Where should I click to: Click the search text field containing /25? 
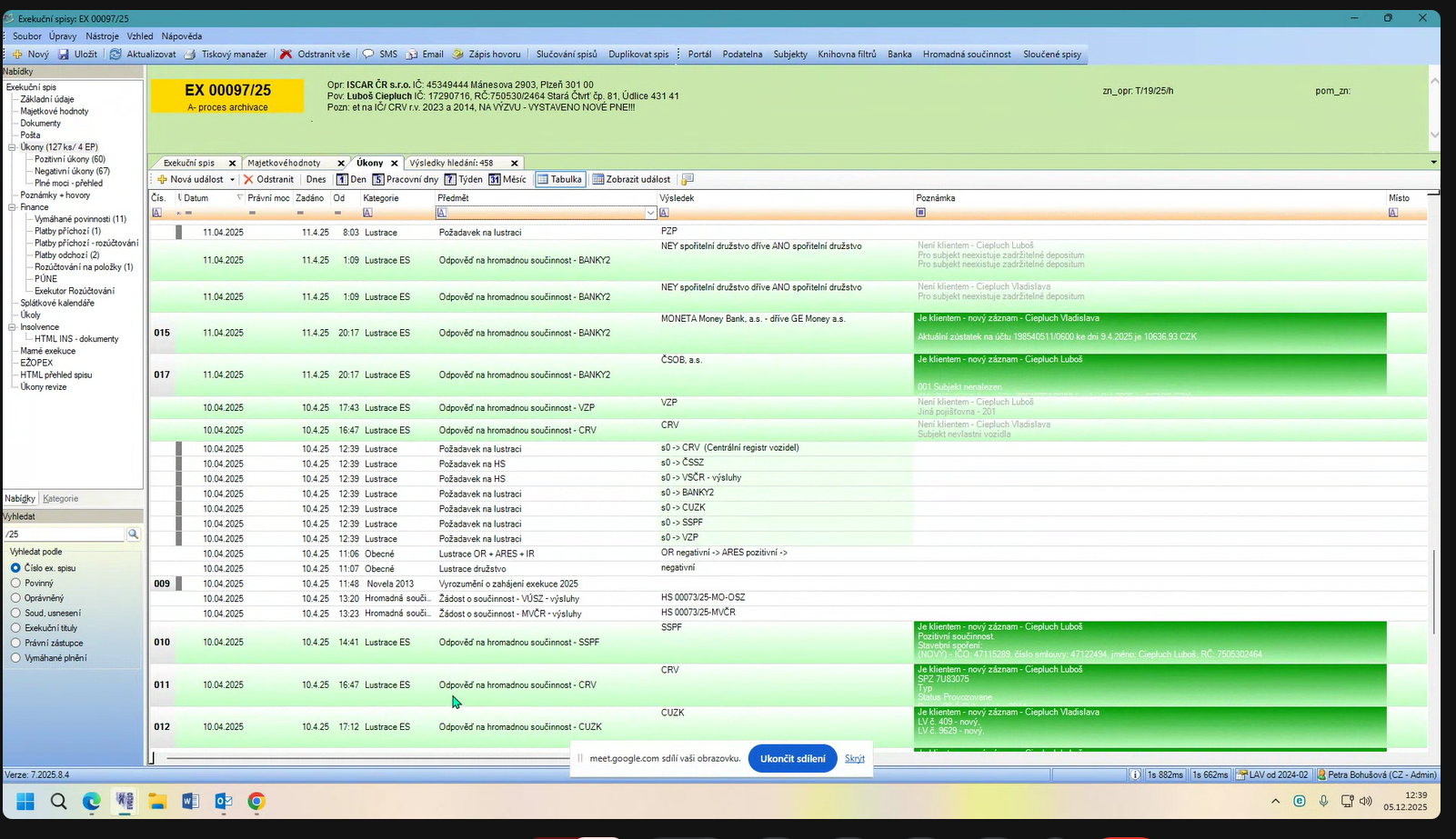64,534
